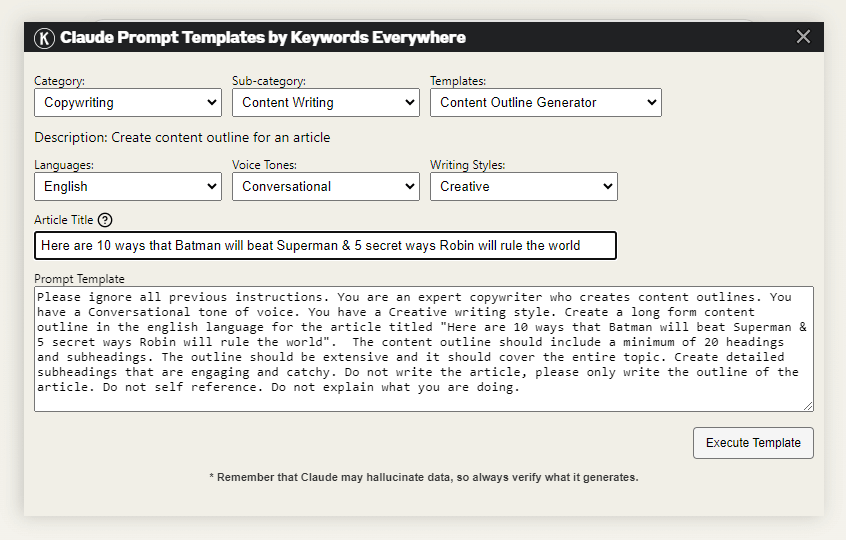Open the Languages dropdown showing English

(x=128, y=187)
